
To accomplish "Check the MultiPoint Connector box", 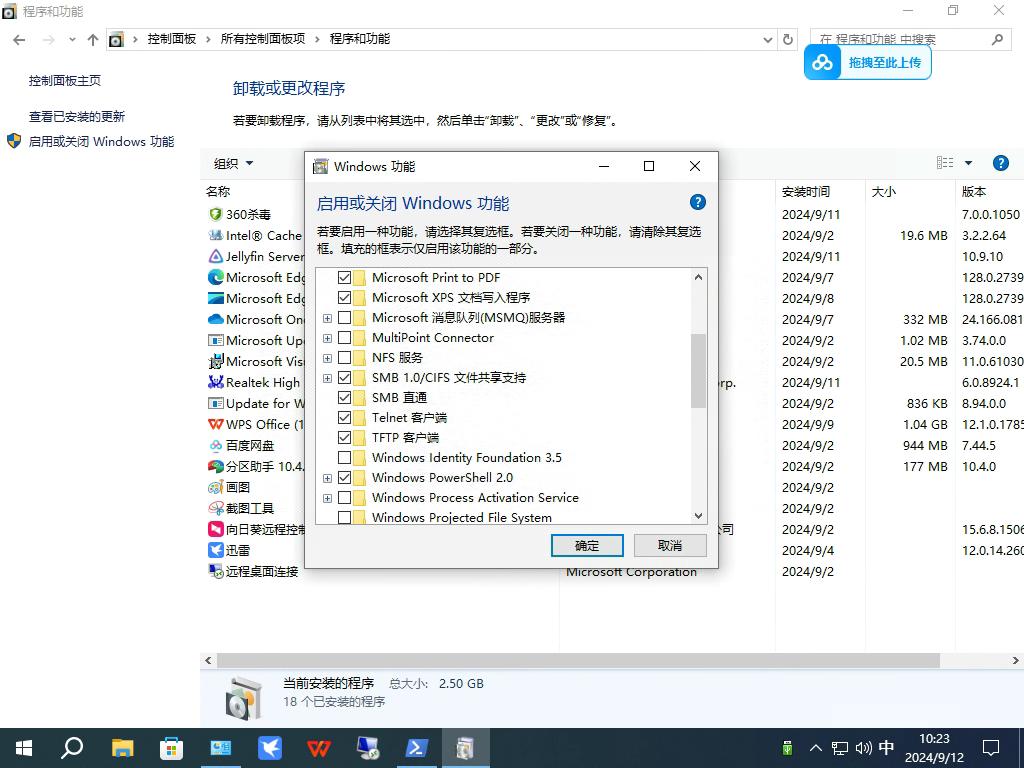I will pyautogui.click(x=344, y=338).
